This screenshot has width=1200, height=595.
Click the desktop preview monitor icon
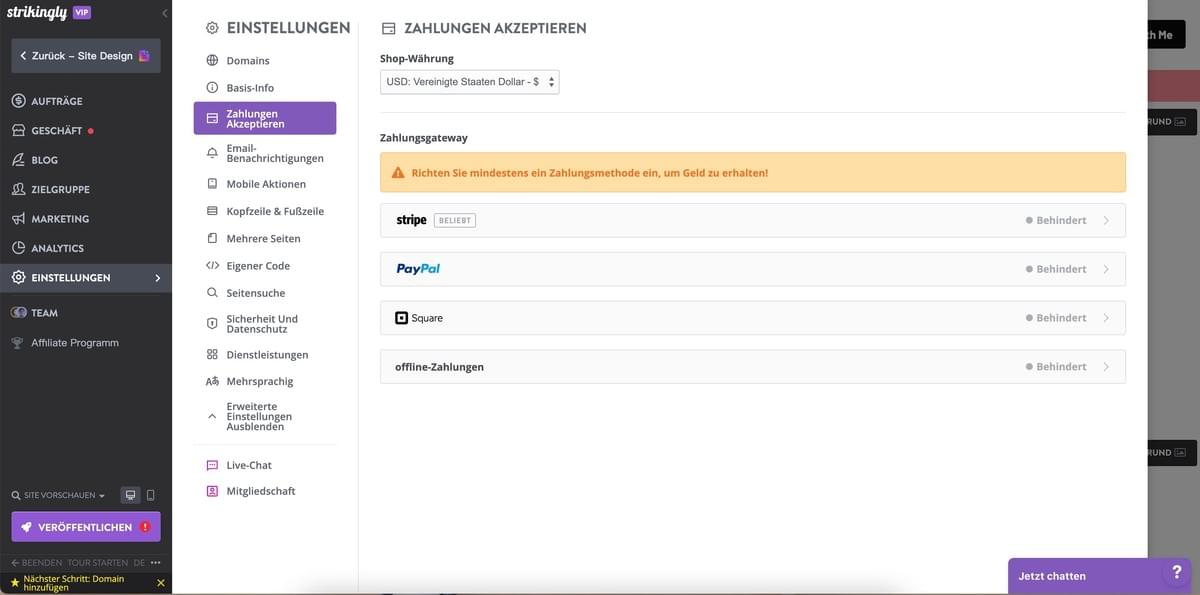pyautogui.click(x=130, y=494)
